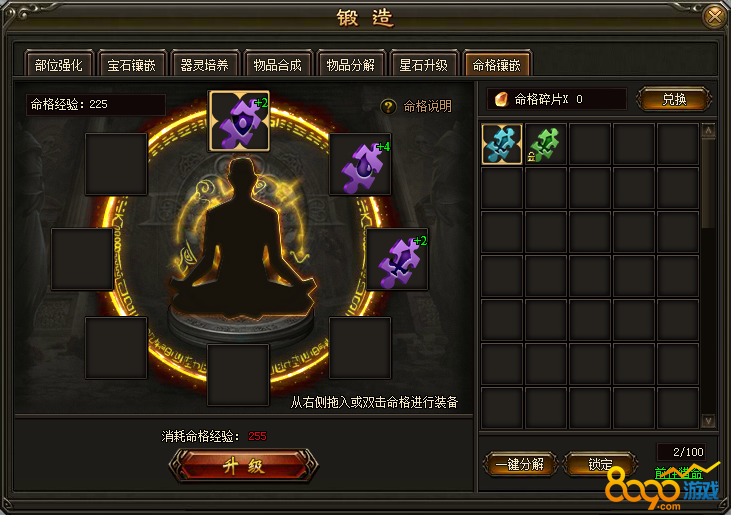This screenshot has width=731, height=515.
Task: Open the 宝石镶嵌 tab
Action: point(131,64)
